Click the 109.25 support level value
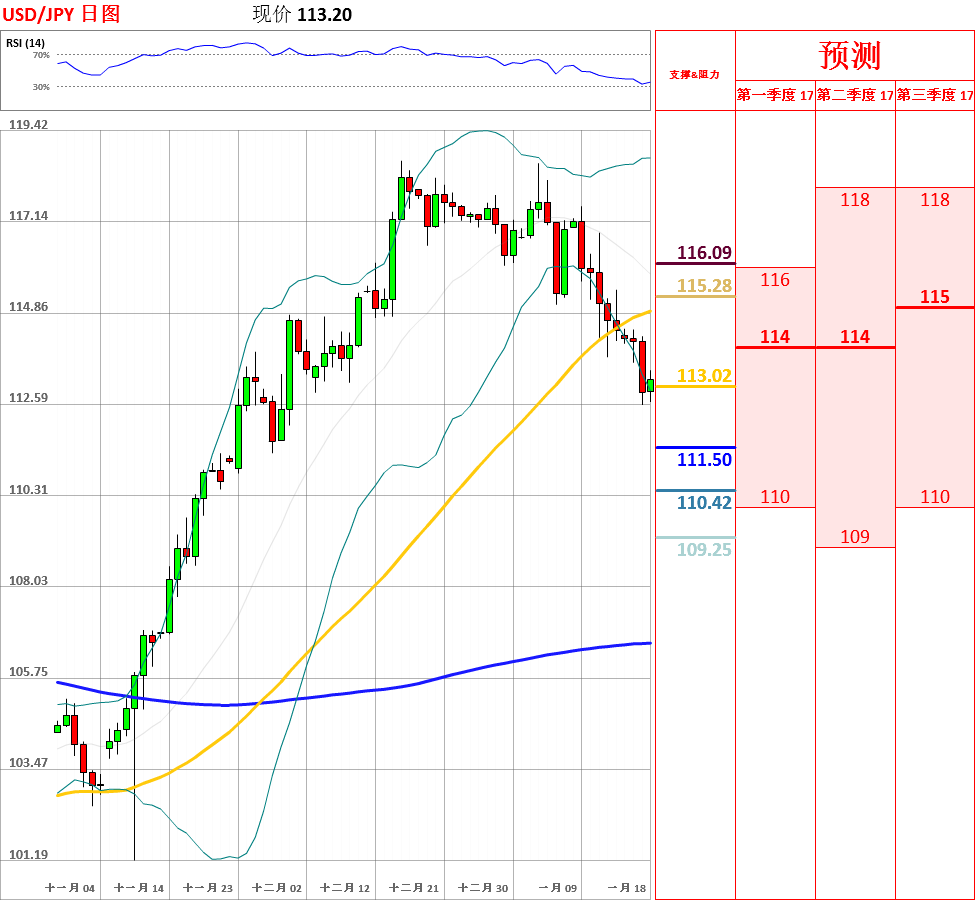Viewport: 975px width, 900px height. (704, 550)
